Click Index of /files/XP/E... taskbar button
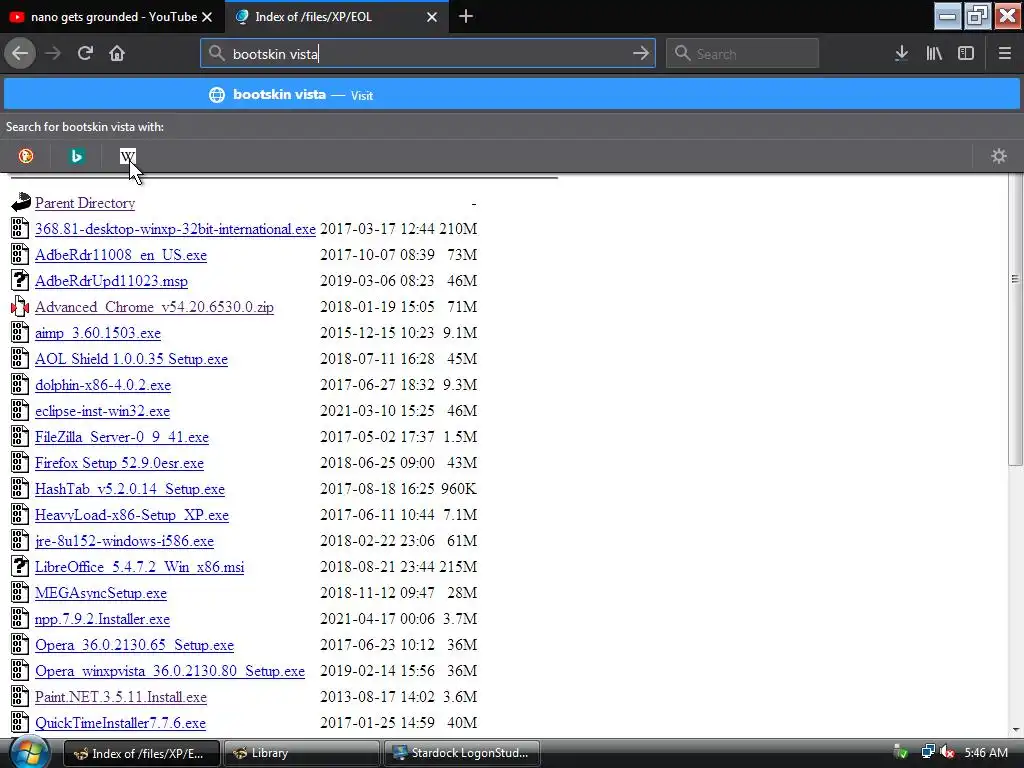Screen dimensions: 1024x768 tap(141, 753)
